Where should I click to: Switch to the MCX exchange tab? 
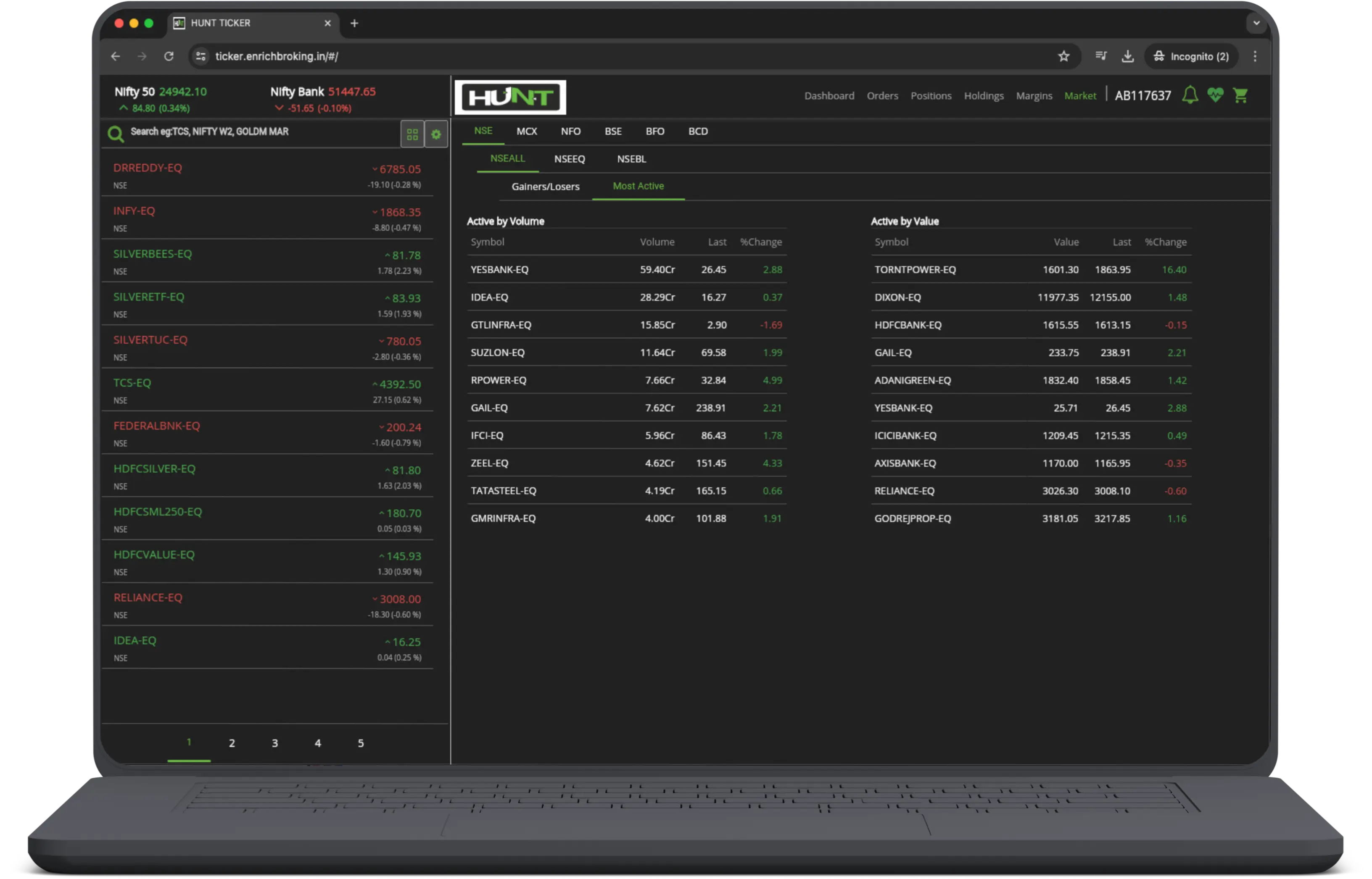526,131
